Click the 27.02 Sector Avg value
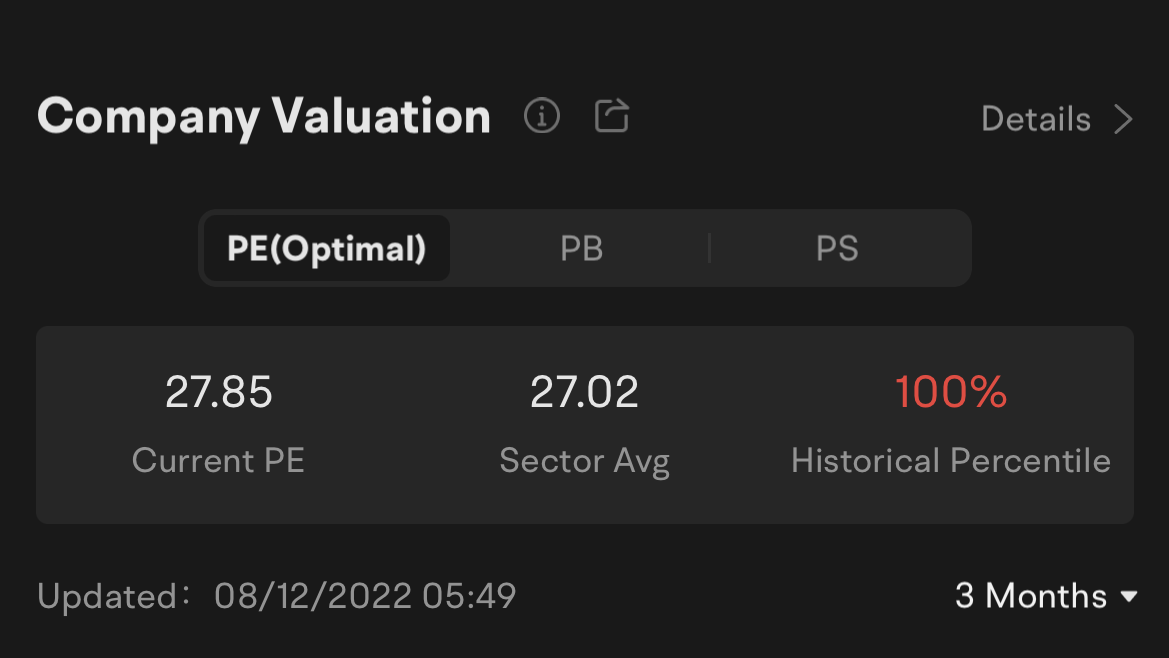The height and width of the screenshot is (658, 1169). point(584,392)
